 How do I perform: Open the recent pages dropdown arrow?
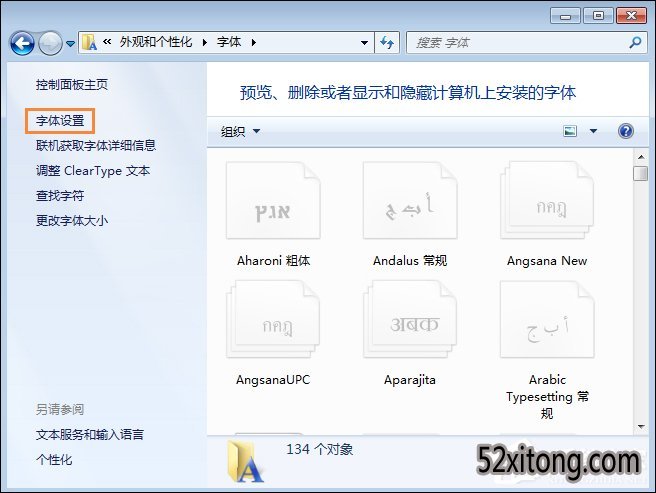click(x=71, y=43)
